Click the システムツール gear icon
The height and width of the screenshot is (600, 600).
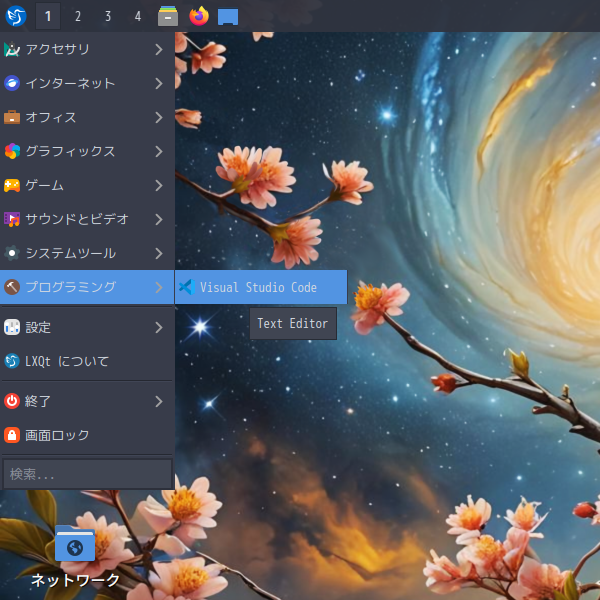(12, 253)
